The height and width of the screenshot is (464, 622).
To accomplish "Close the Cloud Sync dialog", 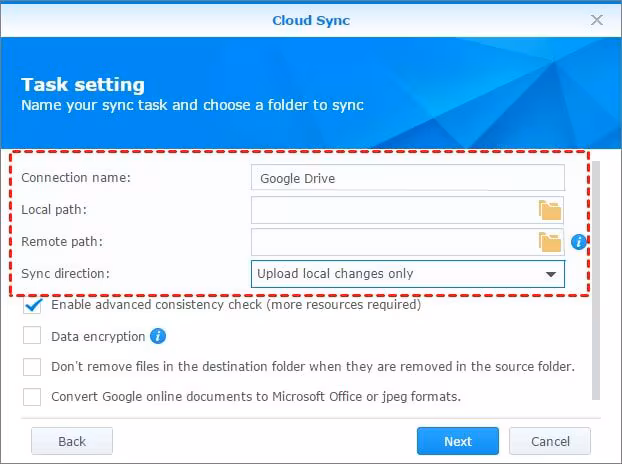I will pos(597,19).
